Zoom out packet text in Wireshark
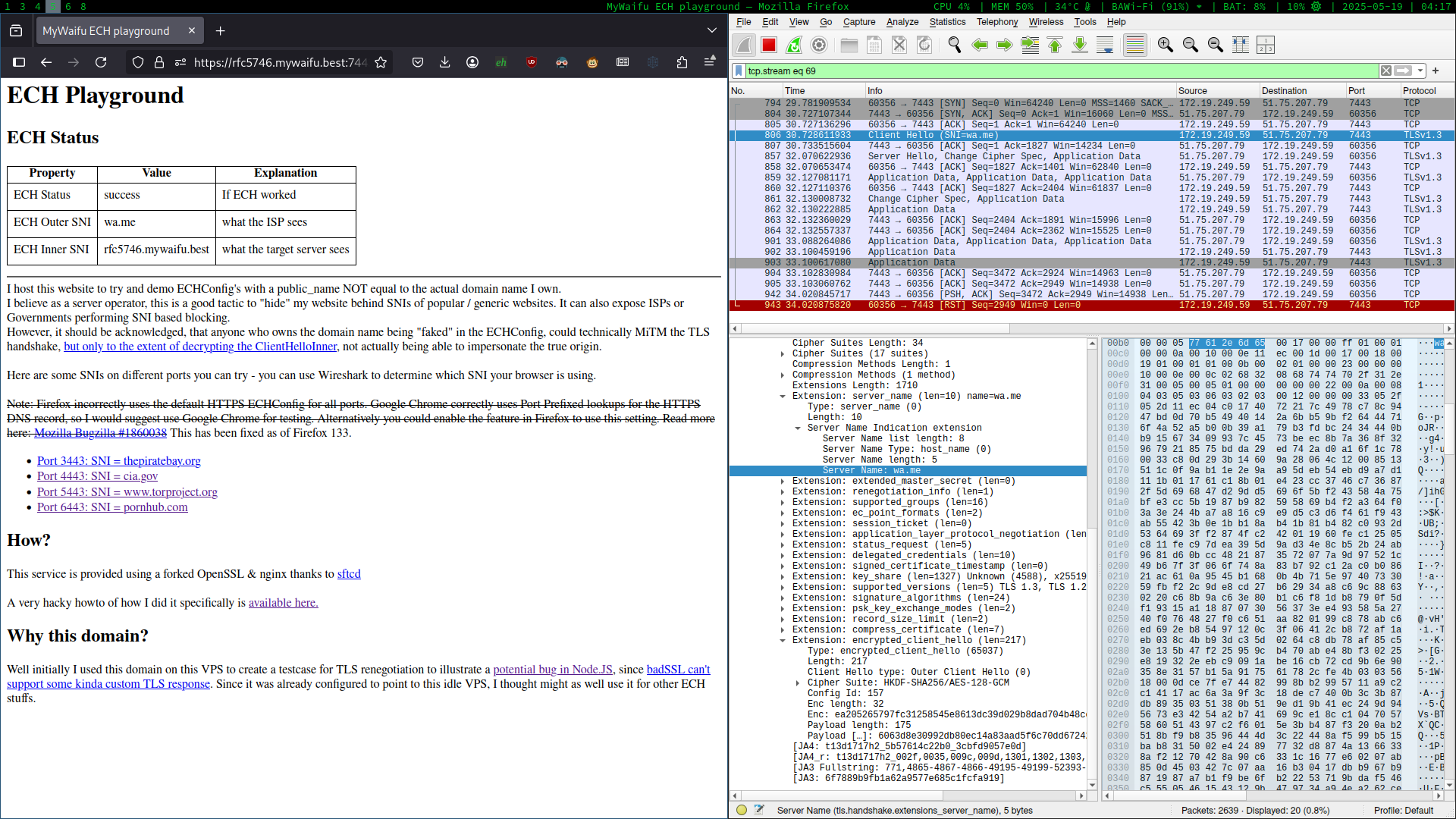Screen dimensions: 1456x819 click(x=1191, y=45)
